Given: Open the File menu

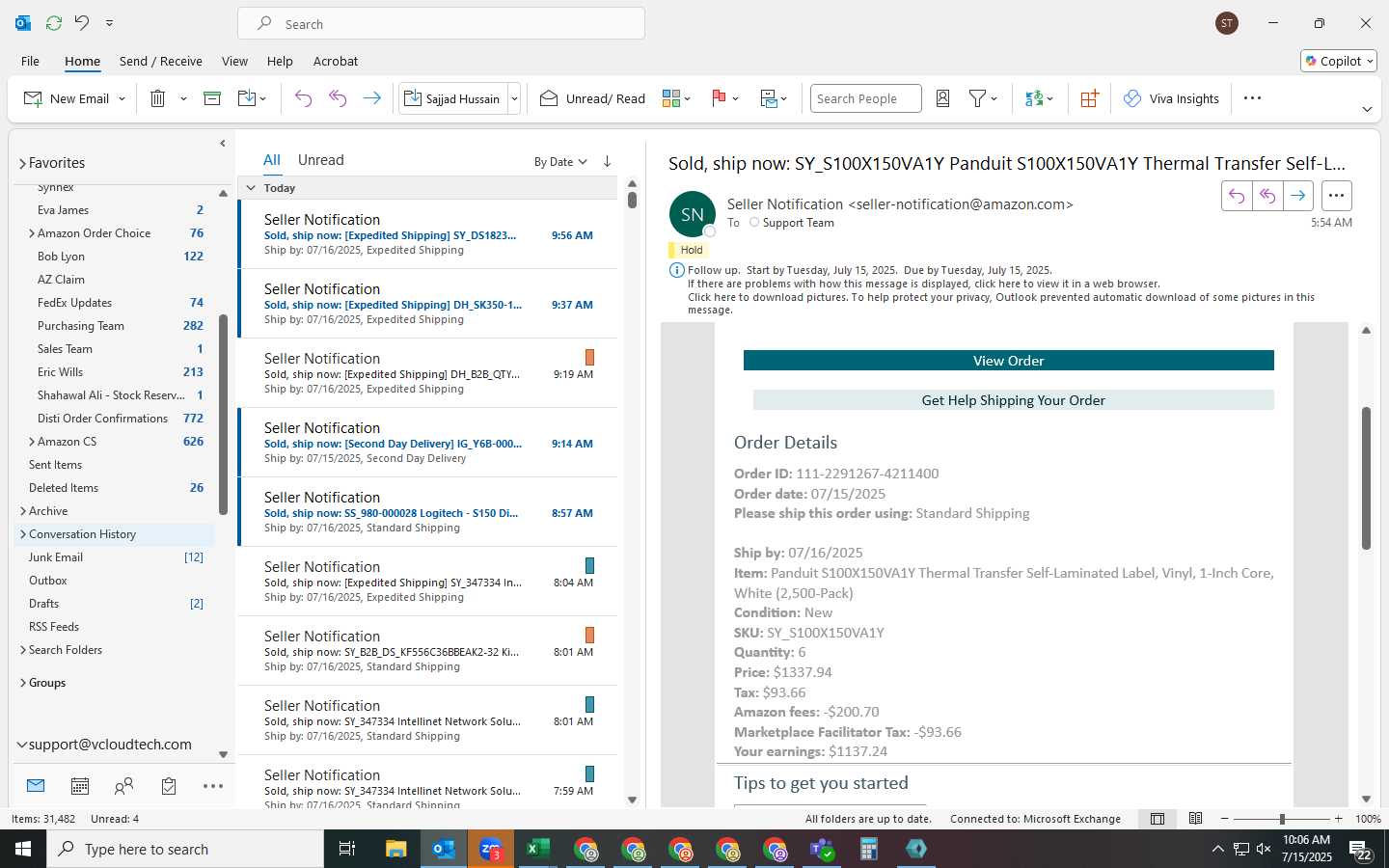Looking at the screenshot, I should (30, 61).
